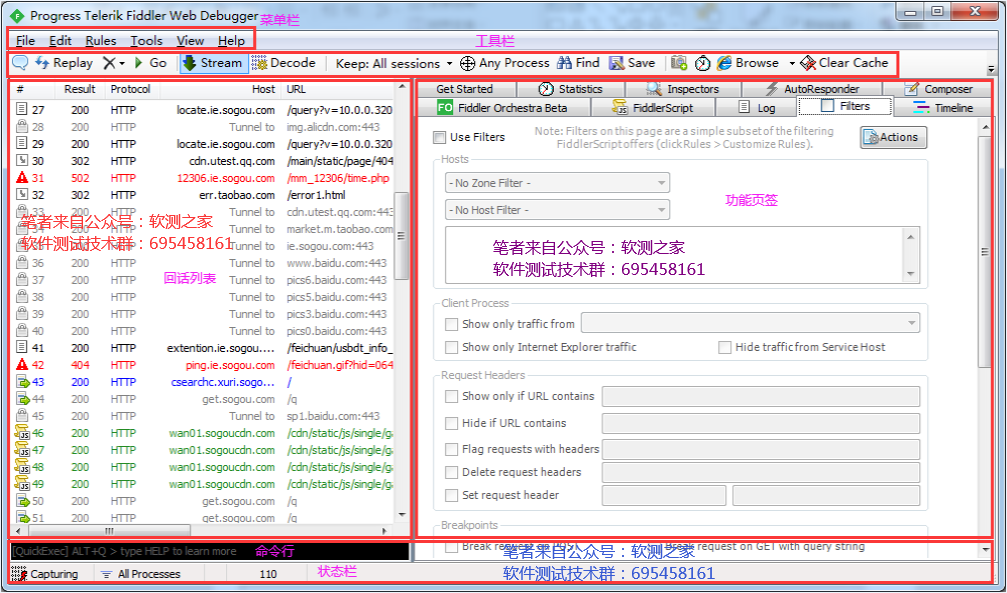Open the Timeline tab
Viewport: 1007px width, 593px height.
click(x=942, y=107)
